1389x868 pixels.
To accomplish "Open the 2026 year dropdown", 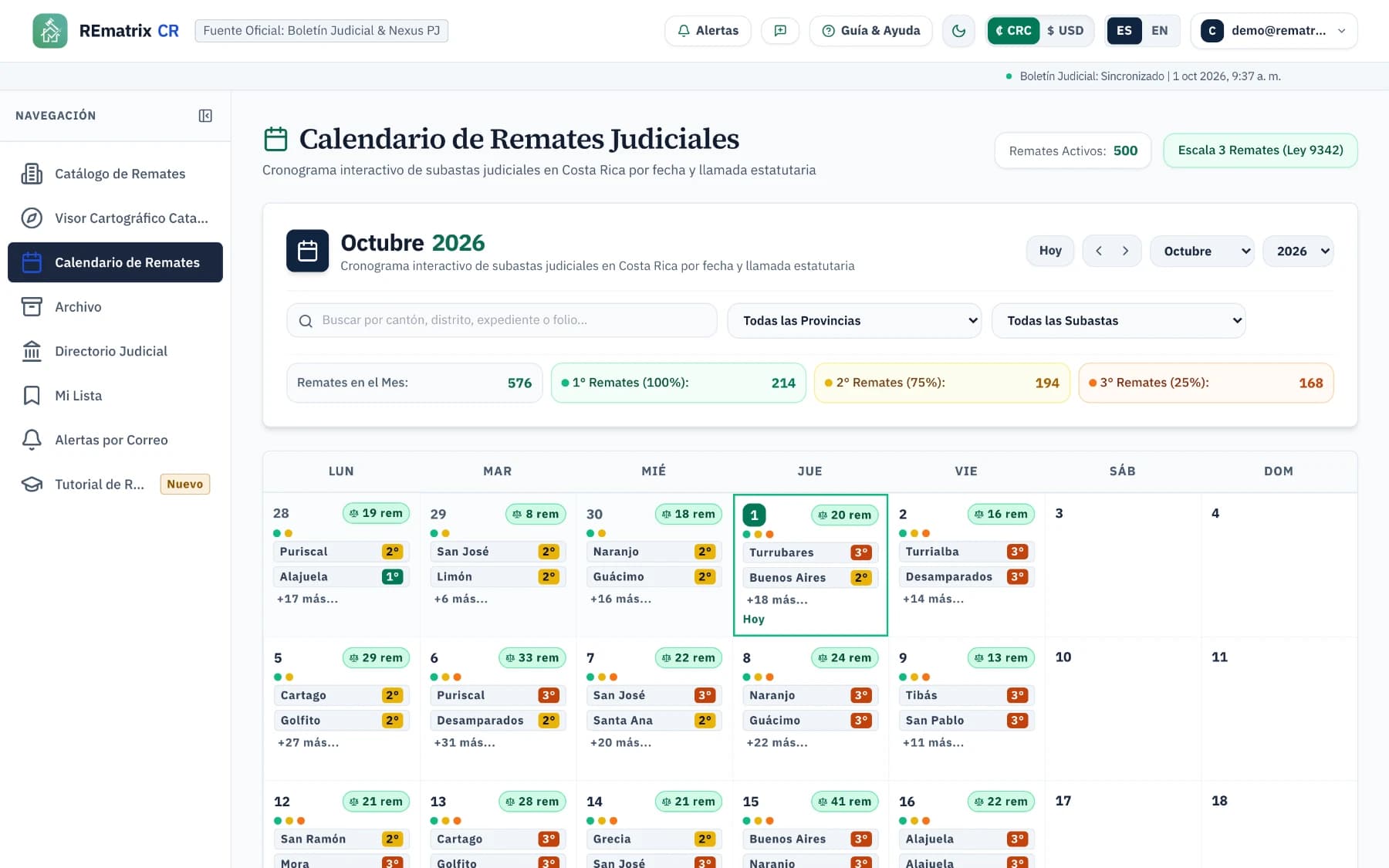I will (1298, 251).
